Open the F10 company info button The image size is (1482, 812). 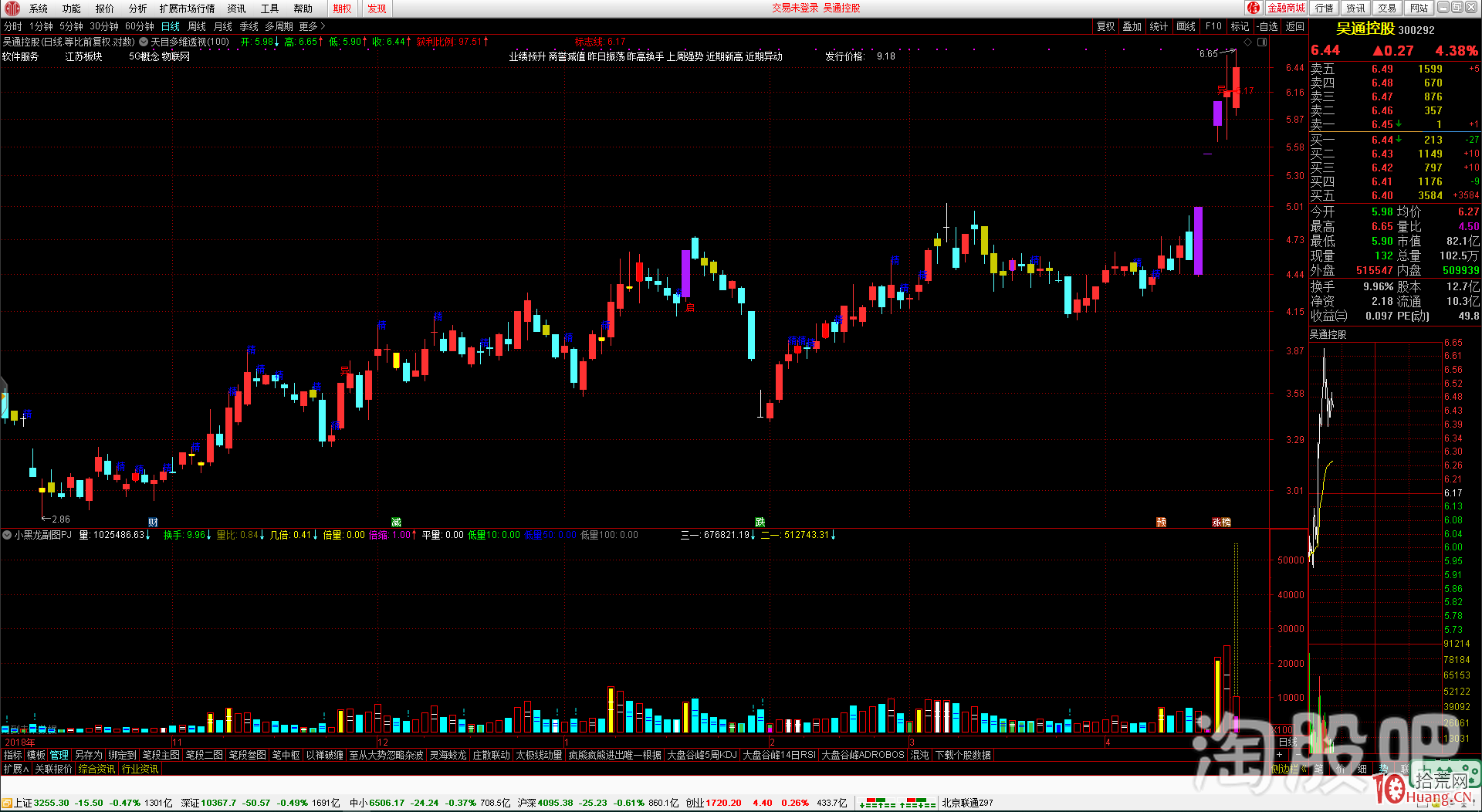pos(1213,26)
